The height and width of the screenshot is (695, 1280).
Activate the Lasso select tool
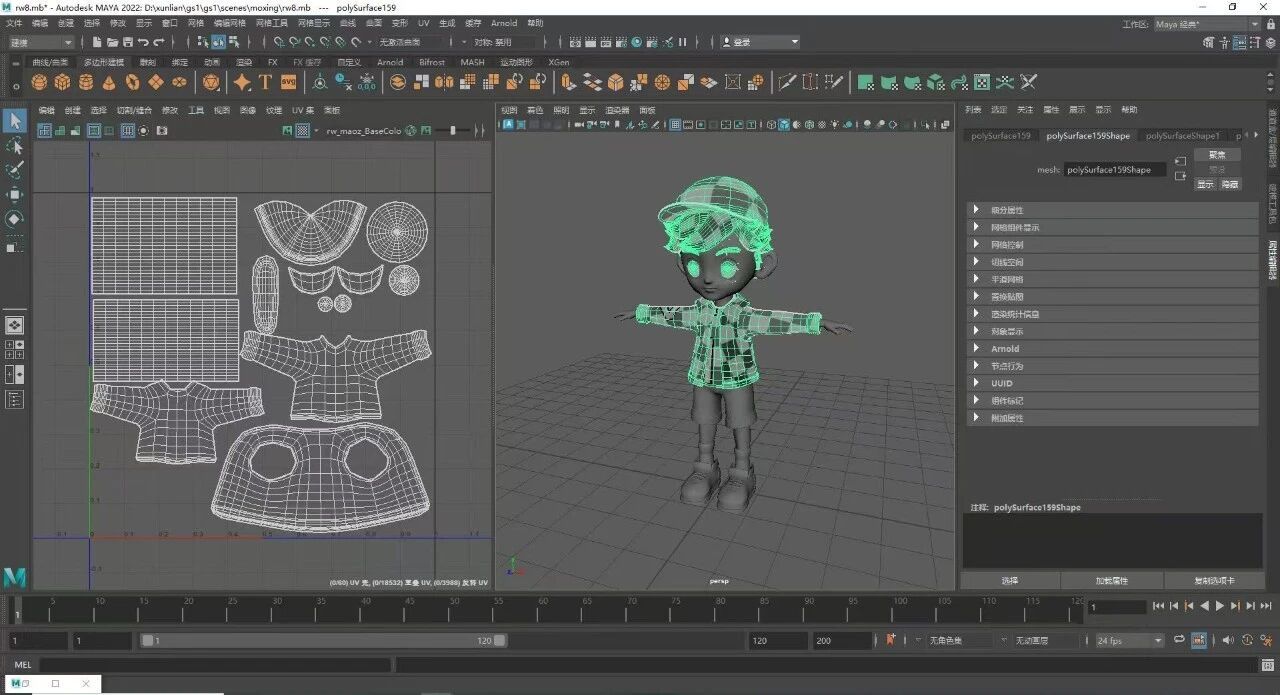tap(15, 146)
